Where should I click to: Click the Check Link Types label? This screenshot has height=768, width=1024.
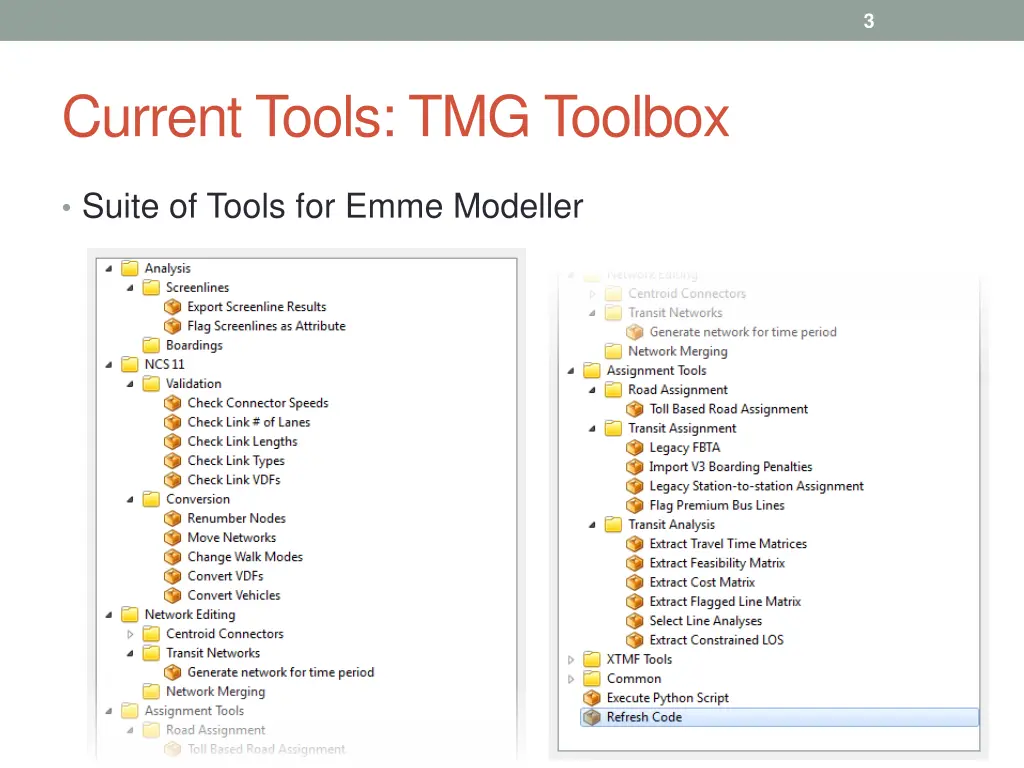click(236, 460)
